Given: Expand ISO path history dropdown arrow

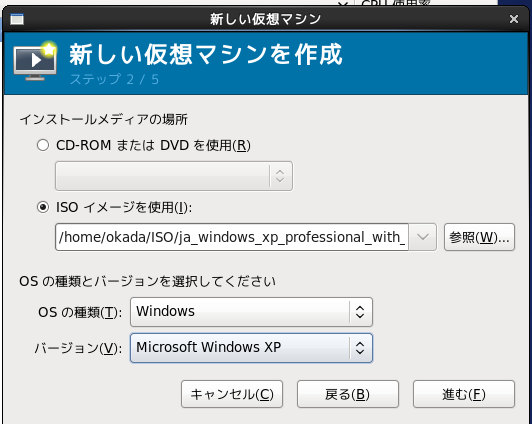Looking at the screenshot, I should (423, 237).
